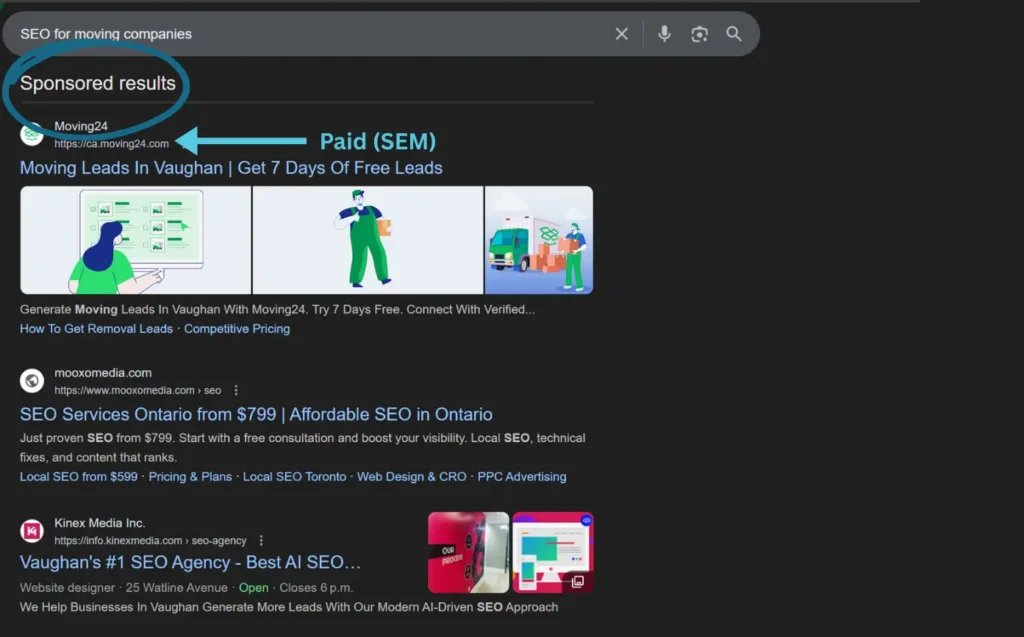This screenshot has height=637, width=1024.
Task: Open SEO Services Ontario from $799 result
Action: 256,414
